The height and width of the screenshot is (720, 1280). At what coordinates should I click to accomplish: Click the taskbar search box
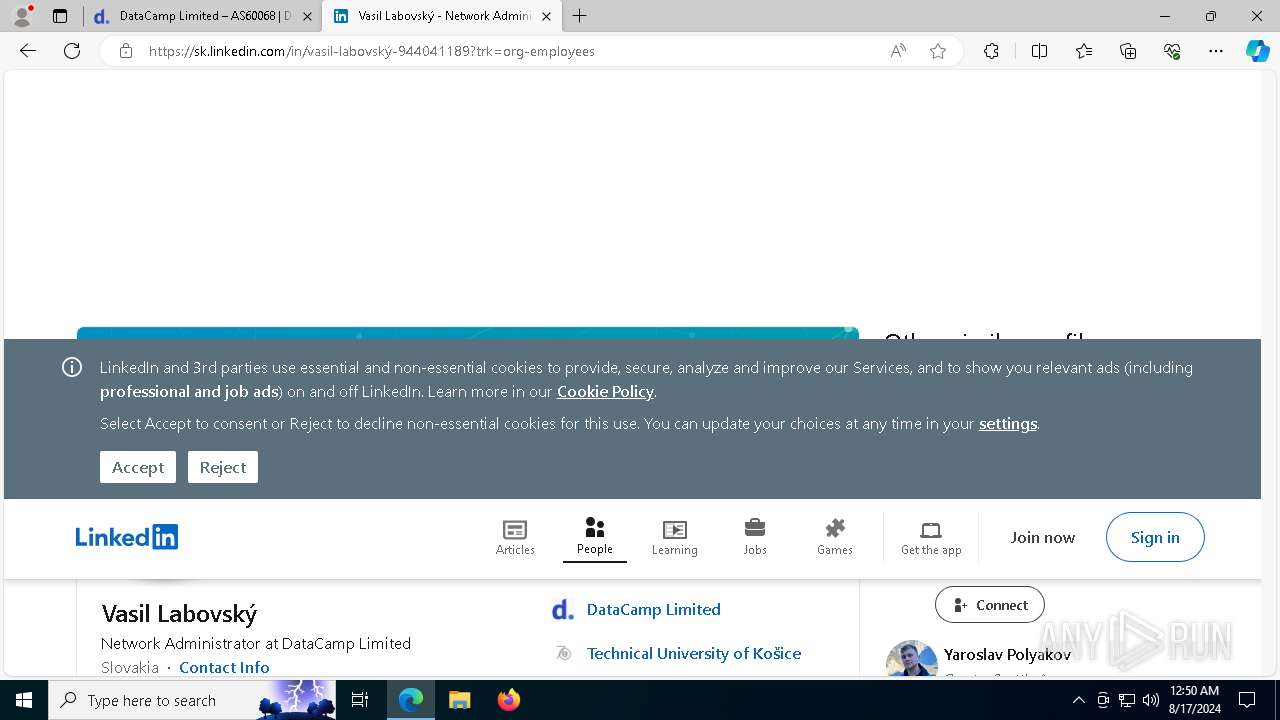(192, 700)
